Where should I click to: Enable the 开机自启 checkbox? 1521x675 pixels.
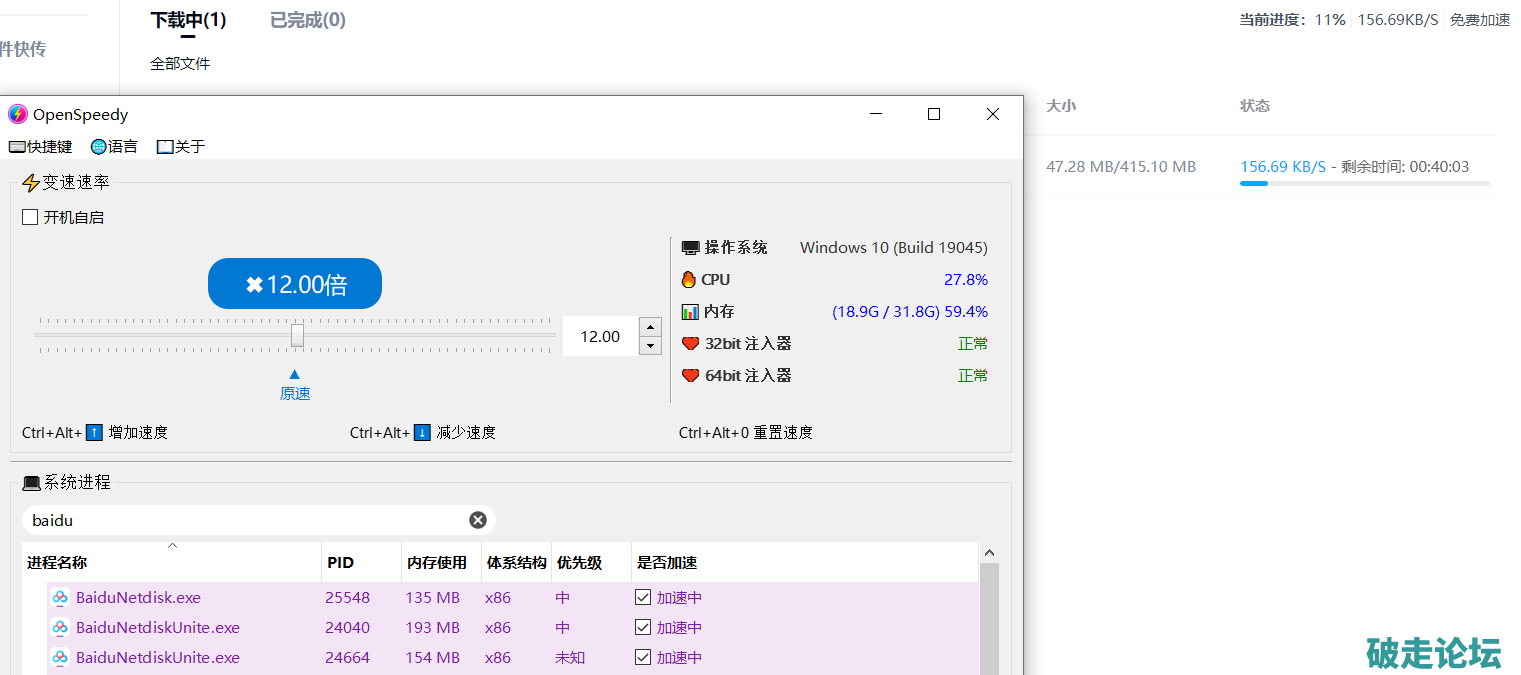[30, 217]
